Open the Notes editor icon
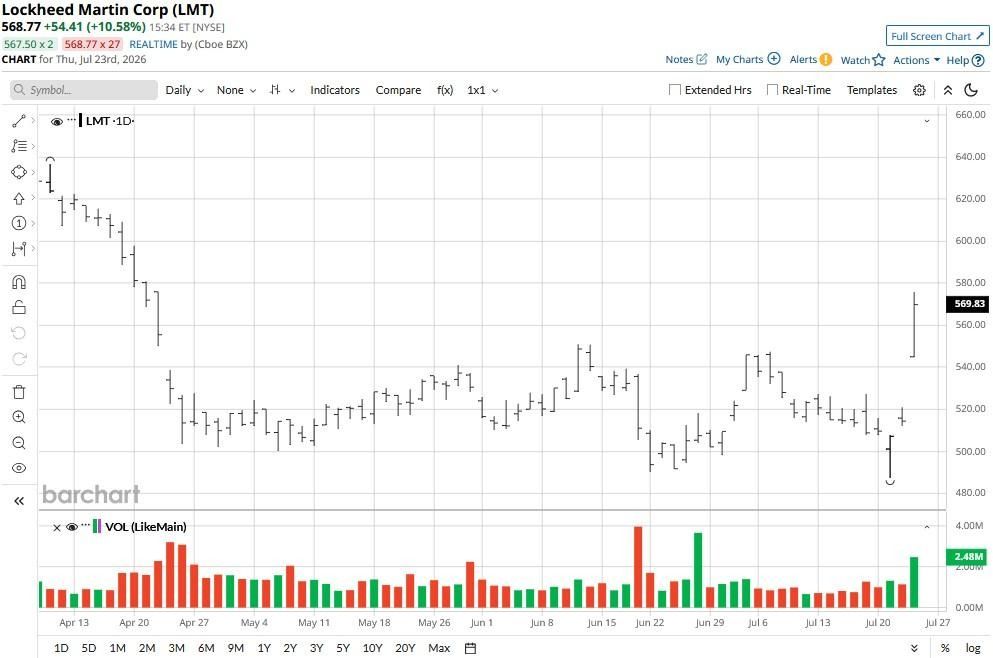Screen dimensions: 993x658 pos(702,59)
